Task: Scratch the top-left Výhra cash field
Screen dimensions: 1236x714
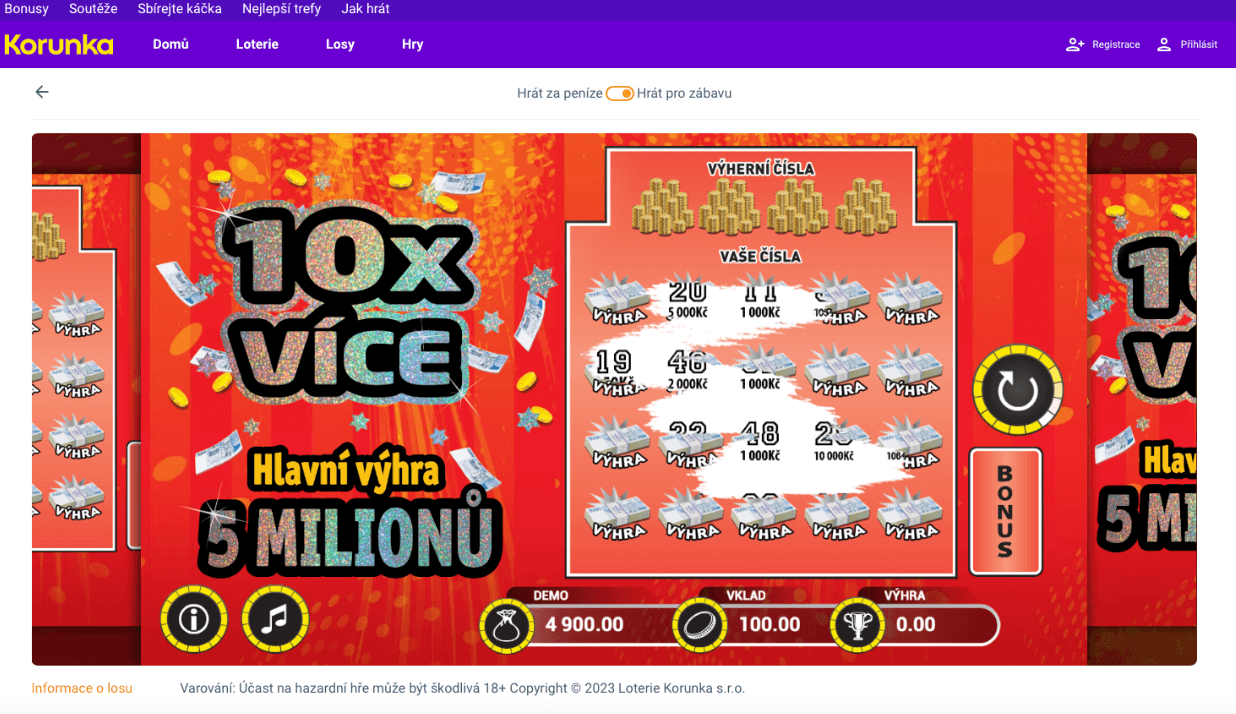Action: click(x=618, y=302)
